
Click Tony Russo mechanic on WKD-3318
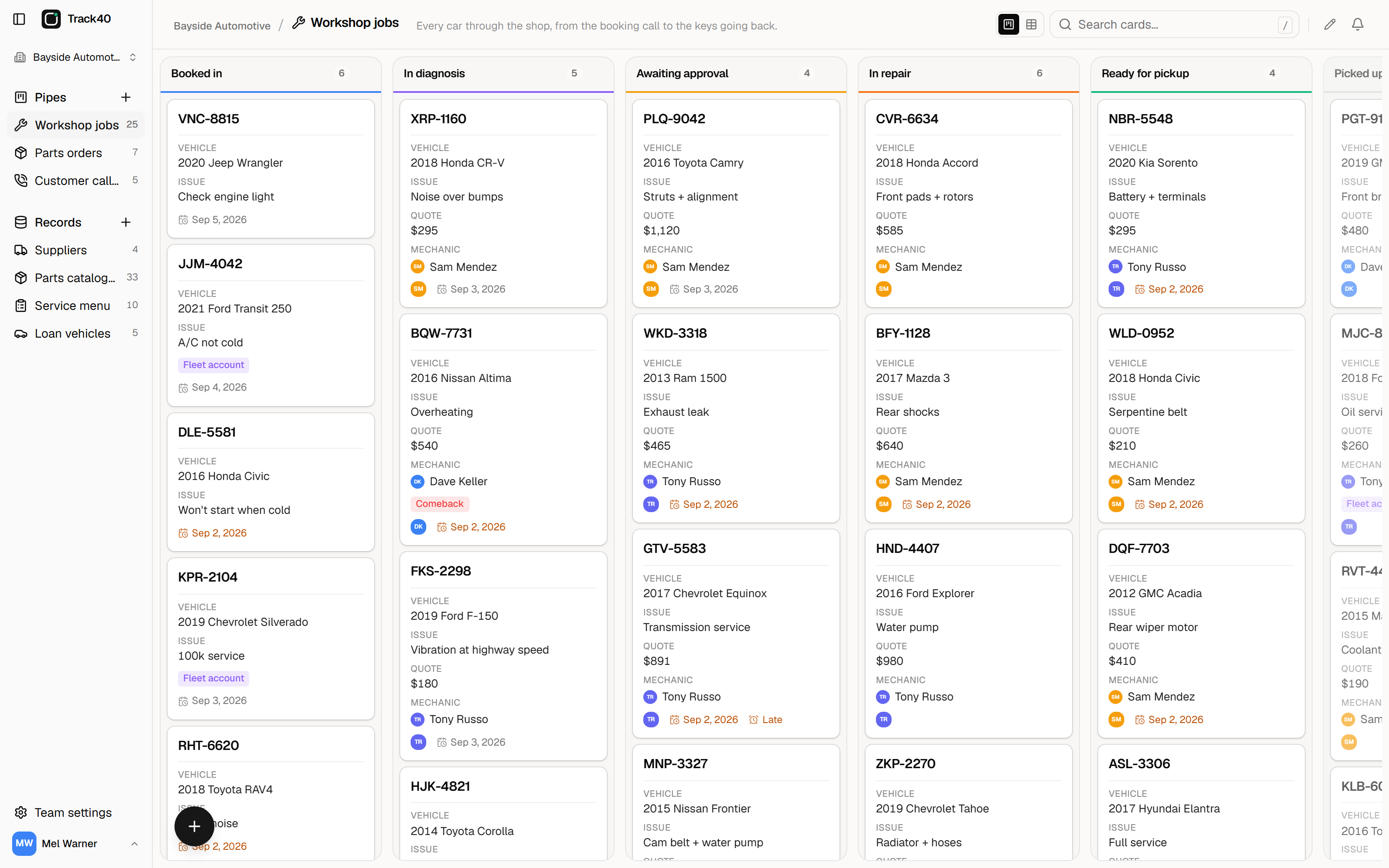click(x=682, y=482)
